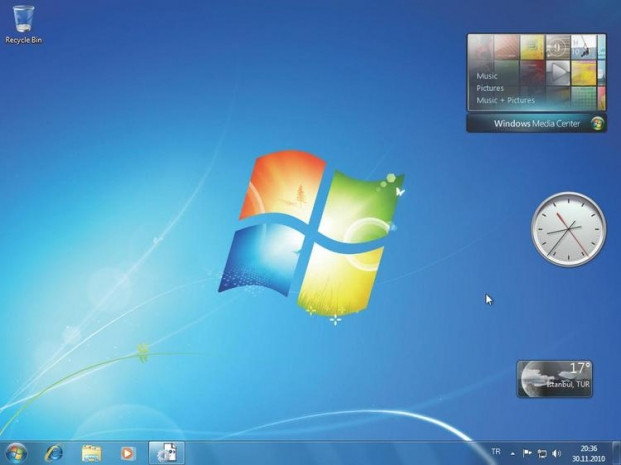The image size is (621, 465).
Task: Click the Windows Media Center title bar
Action: [536, 123]
